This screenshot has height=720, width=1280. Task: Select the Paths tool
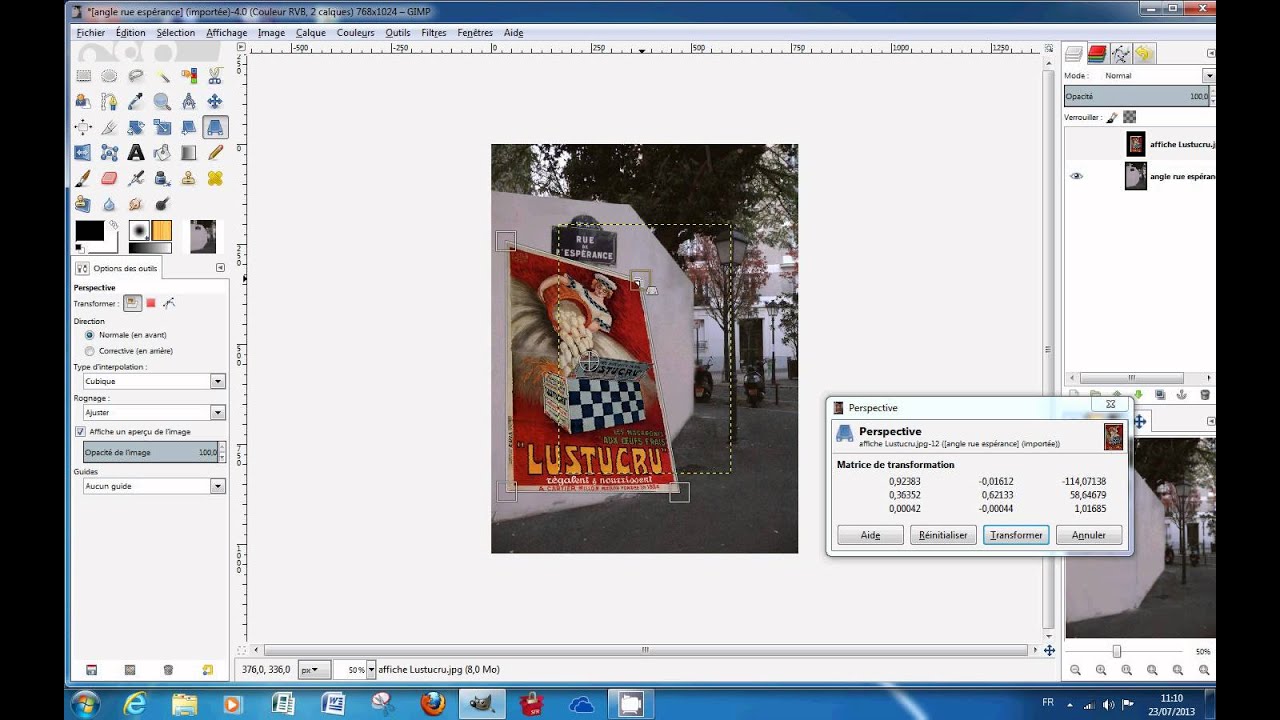pyautogui.click(x=109, y=101)
